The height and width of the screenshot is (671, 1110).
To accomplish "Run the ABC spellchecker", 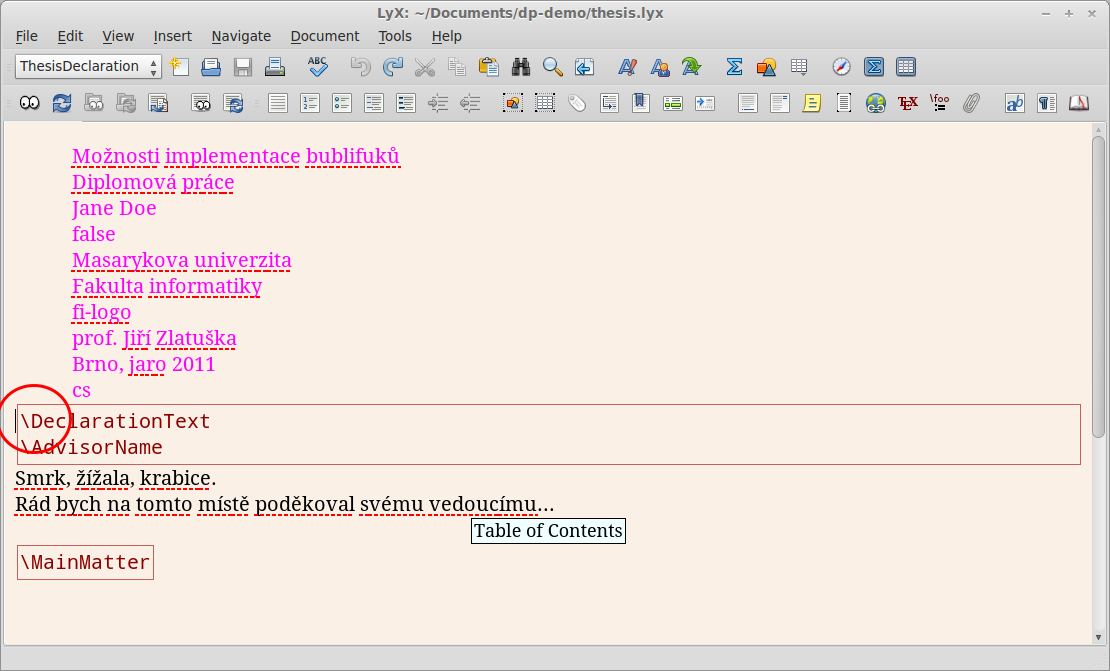I will click(318, 67).
